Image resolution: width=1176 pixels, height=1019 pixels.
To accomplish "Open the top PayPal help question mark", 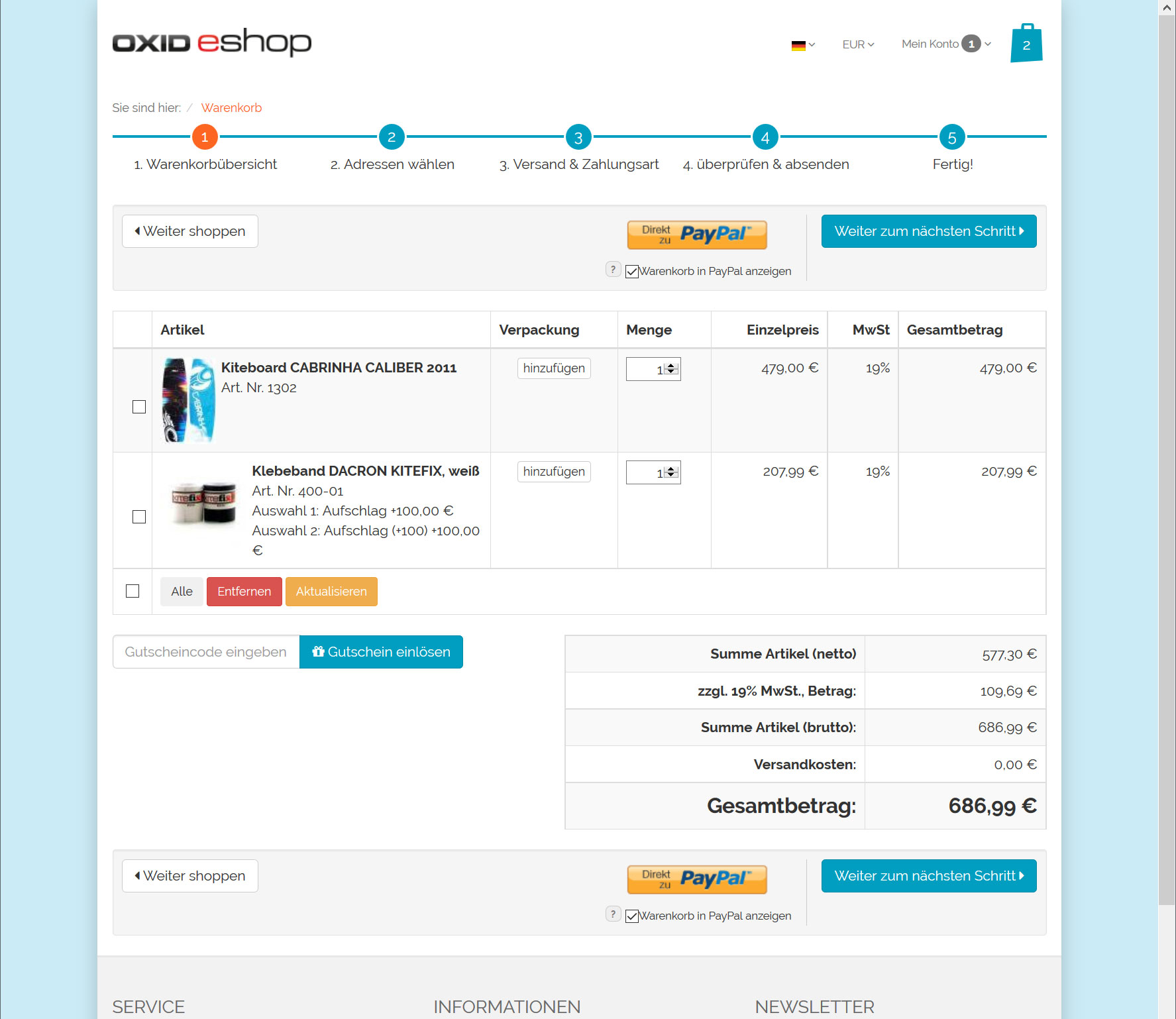I will pos(613,270).
